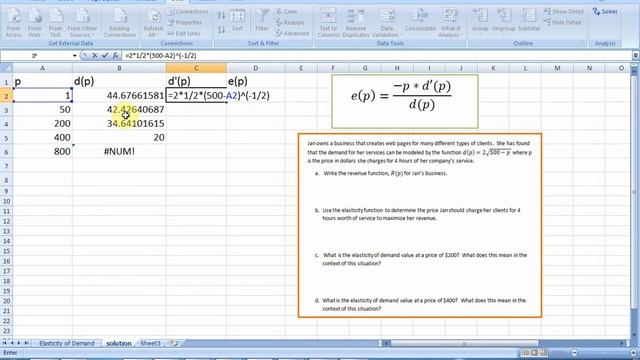Switch to Page Layout view icon

[534, 352]
